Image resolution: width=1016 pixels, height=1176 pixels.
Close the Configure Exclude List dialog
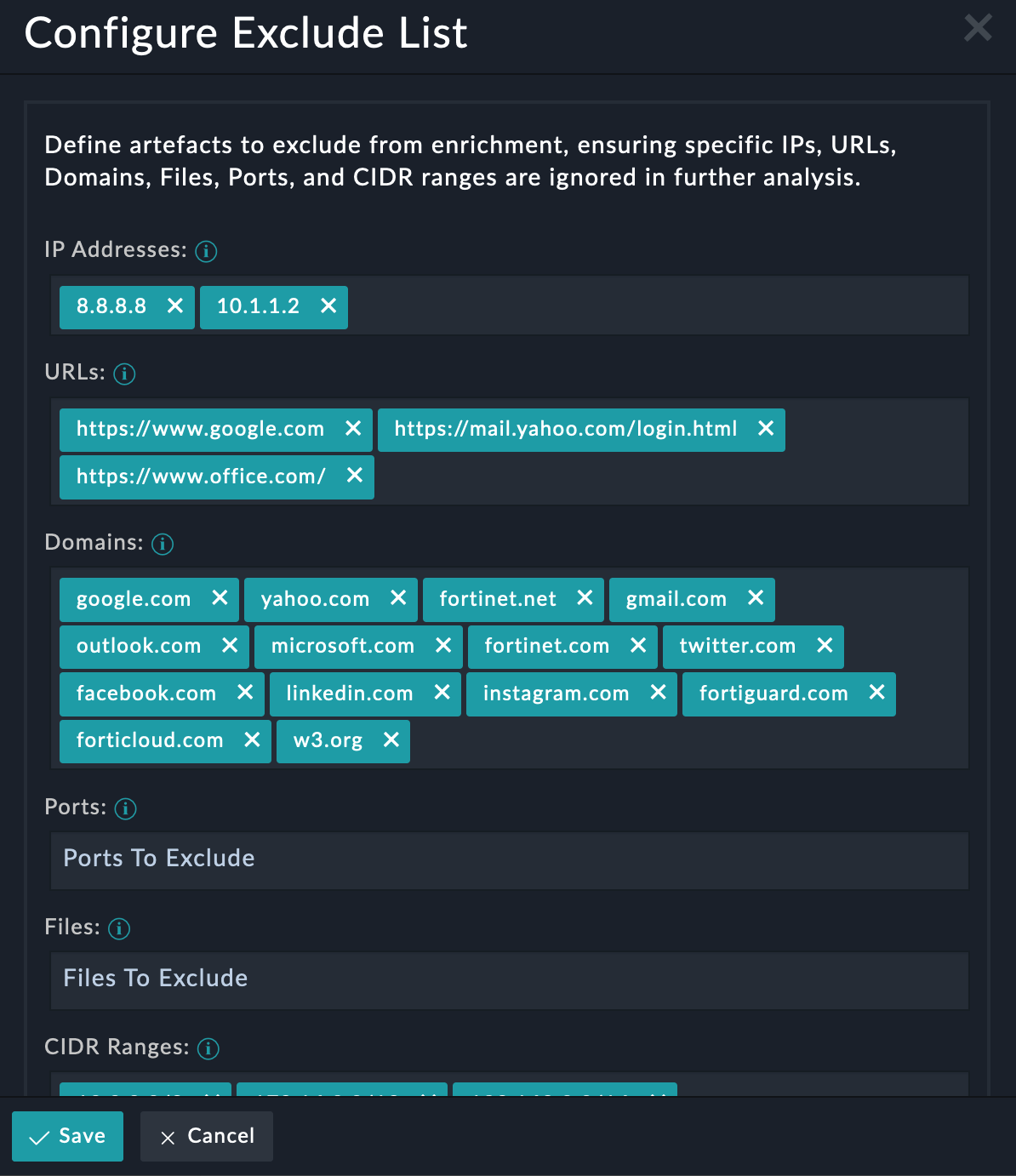(x=978, y=28)
